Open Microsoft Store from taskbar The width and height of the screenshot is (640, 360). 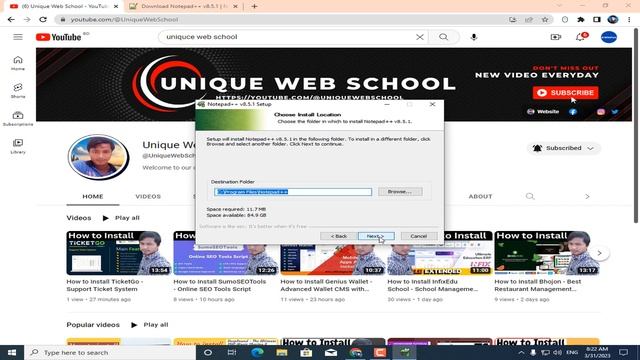point(306,352)
